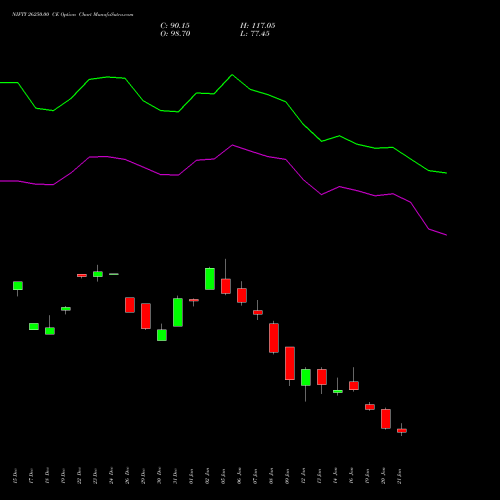Click the '19 Dec' date axis label
Screen dimensions: 500x500
63,476
